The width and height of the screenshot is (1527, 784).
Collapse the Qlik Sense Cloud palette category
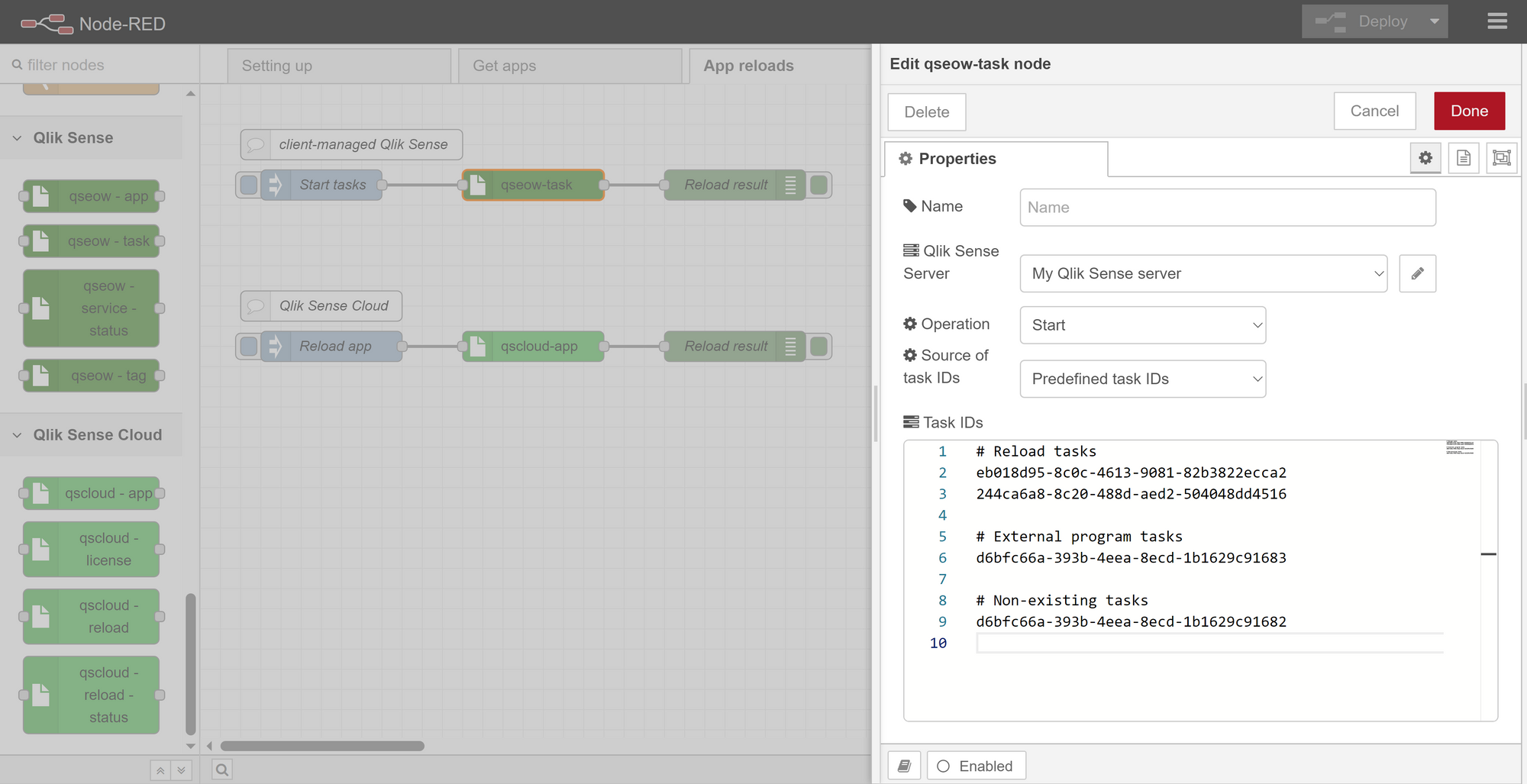tap(91, 435)
